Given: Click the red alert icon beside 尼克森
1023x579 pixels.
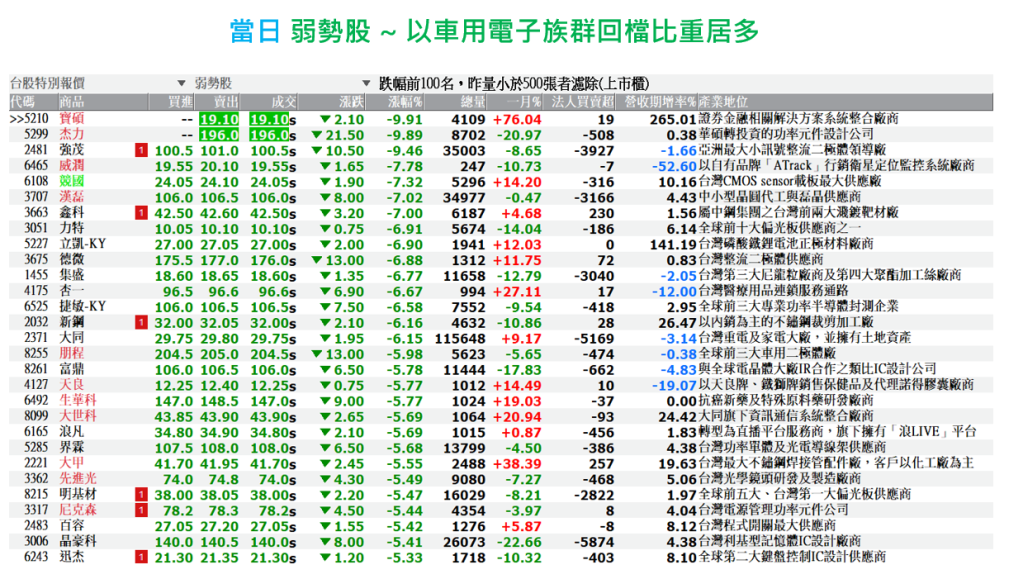Looking at the screenshot, I should (x=141, y=510).
